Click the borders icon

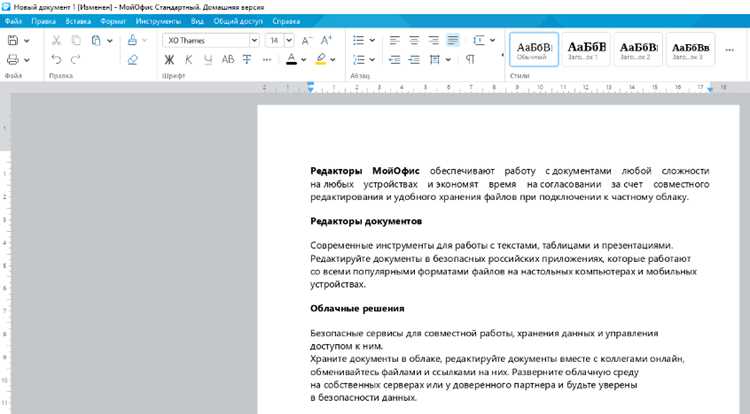(x=435, y=60)
